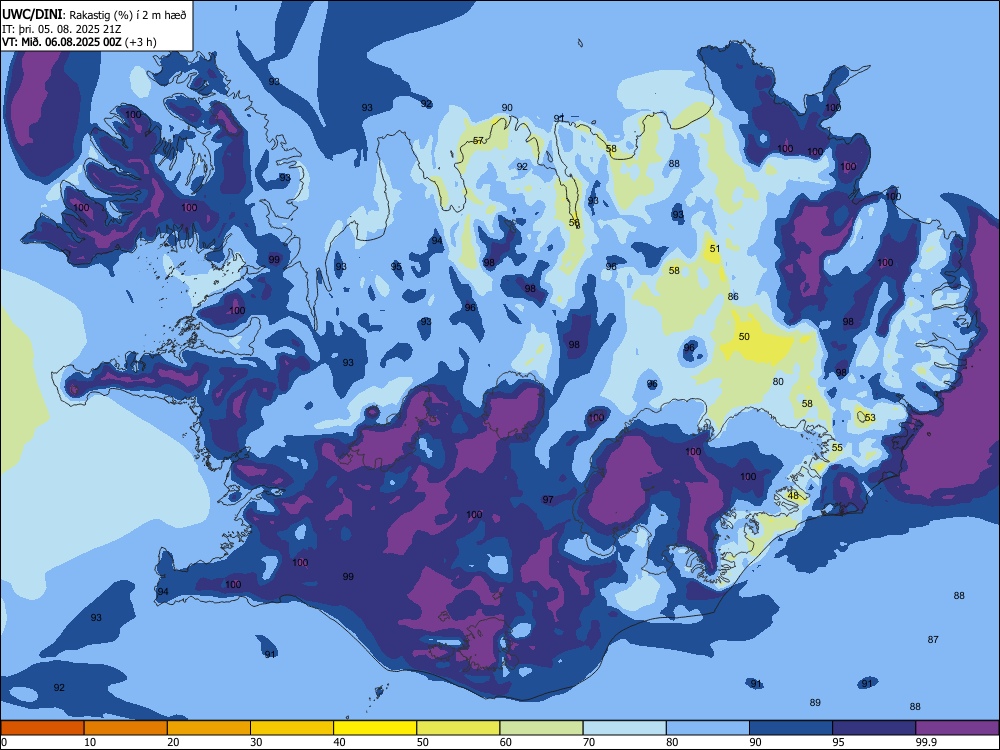Screen dimensions: 1000x750
Task: Click the 'VT: Mið. 06.08.2025 00Z (+3 h)' line
Action: [x=79, y=42]
